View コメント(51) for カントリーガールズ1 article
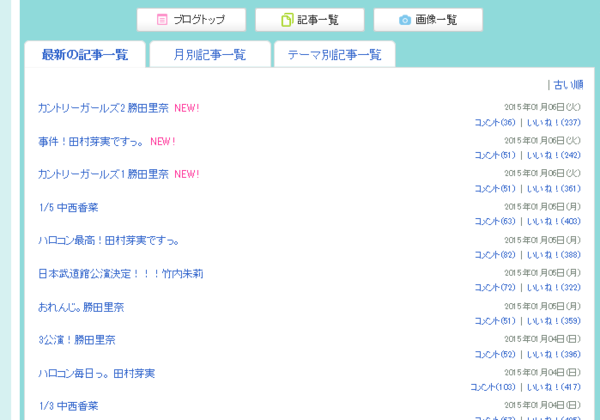The width and height of the screenshot is (600, 420). coord(495,189)
